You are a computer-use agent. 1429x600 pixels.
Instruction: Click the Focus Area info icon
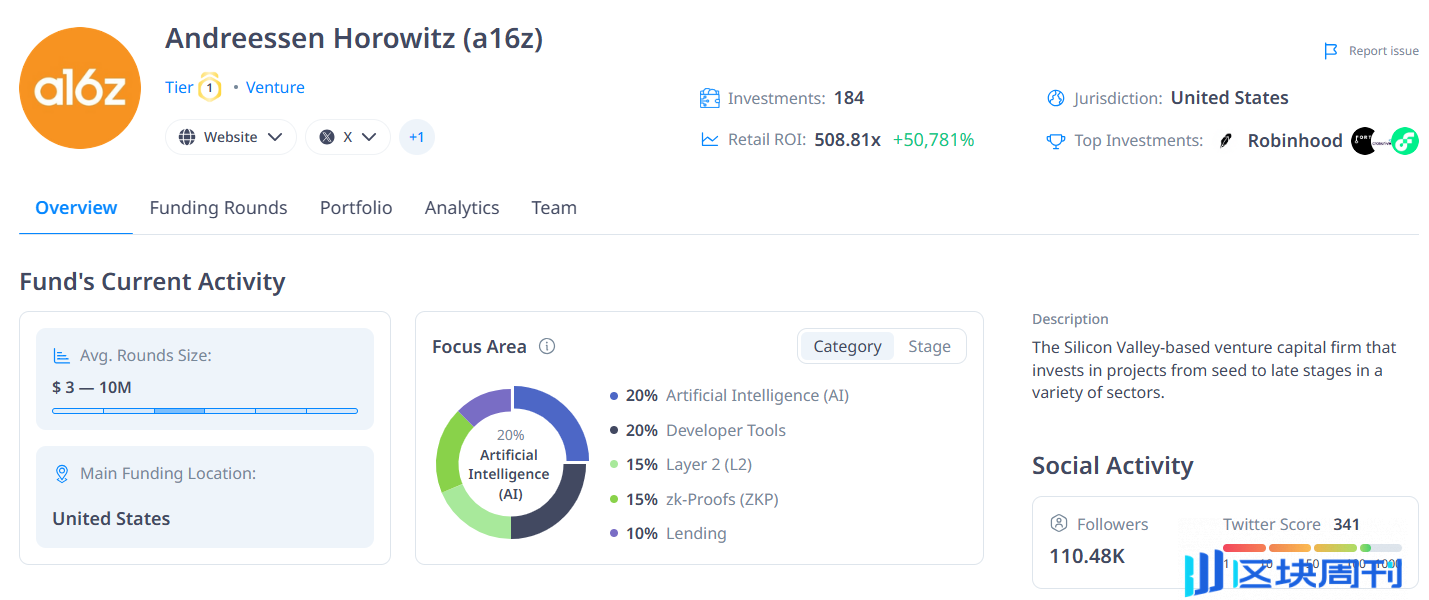pos(547,346)
